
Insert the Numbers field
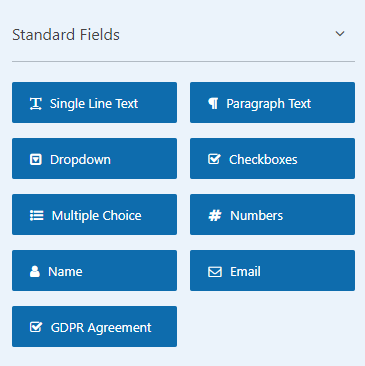(272, 215)
